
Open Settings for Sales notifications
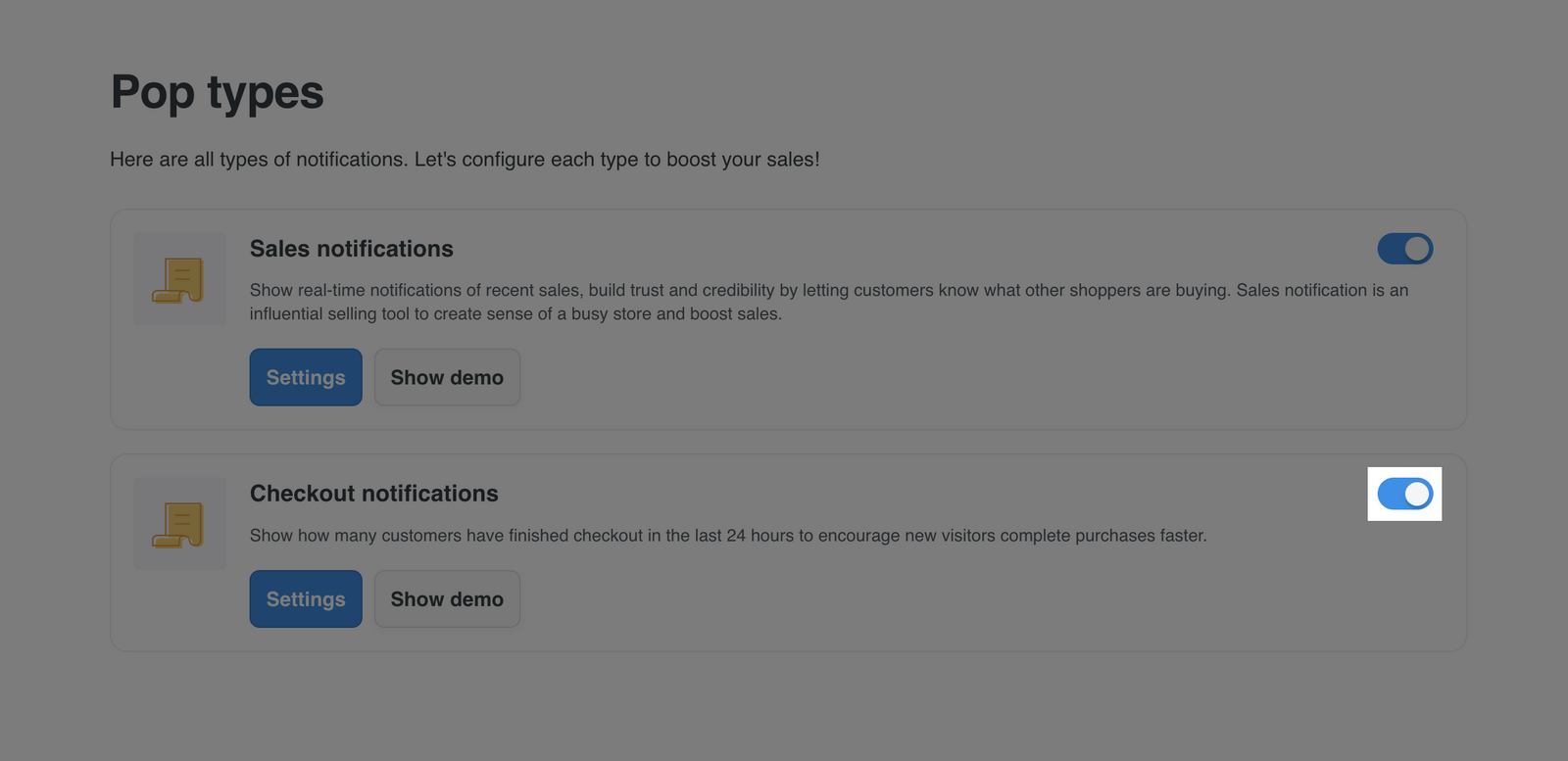click(x=306, y=377)
